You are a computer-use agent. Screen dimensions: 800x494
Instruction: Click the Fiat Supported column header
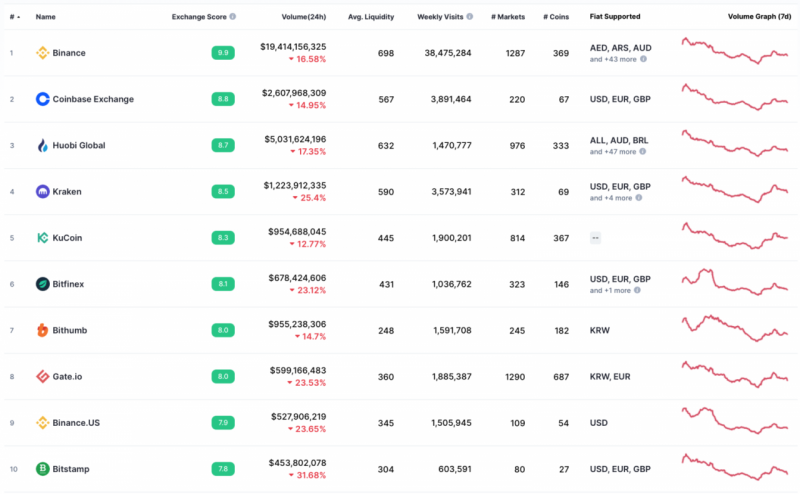coord(615,16)
